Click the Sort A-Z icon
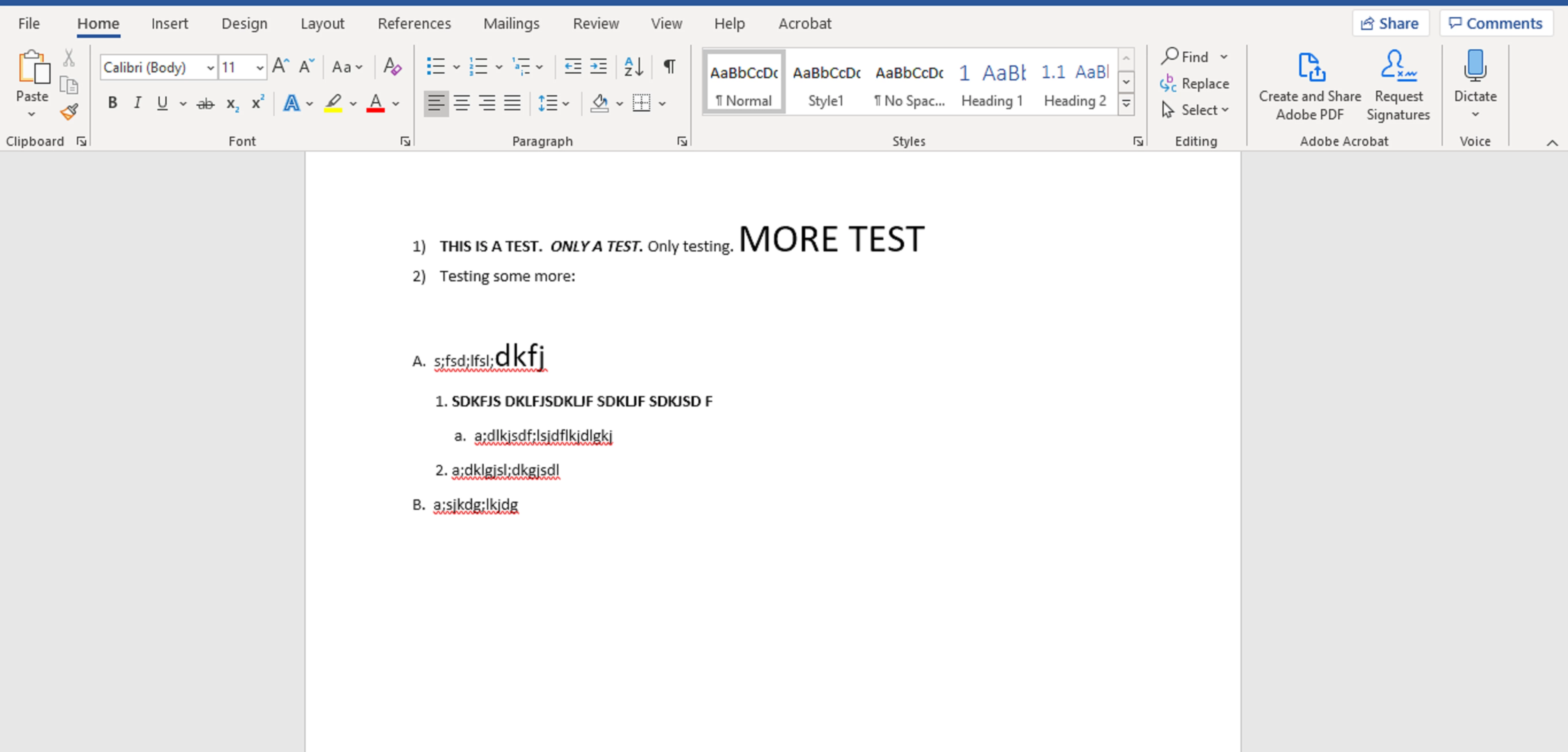1568x752 pixels. pos(633,67)
